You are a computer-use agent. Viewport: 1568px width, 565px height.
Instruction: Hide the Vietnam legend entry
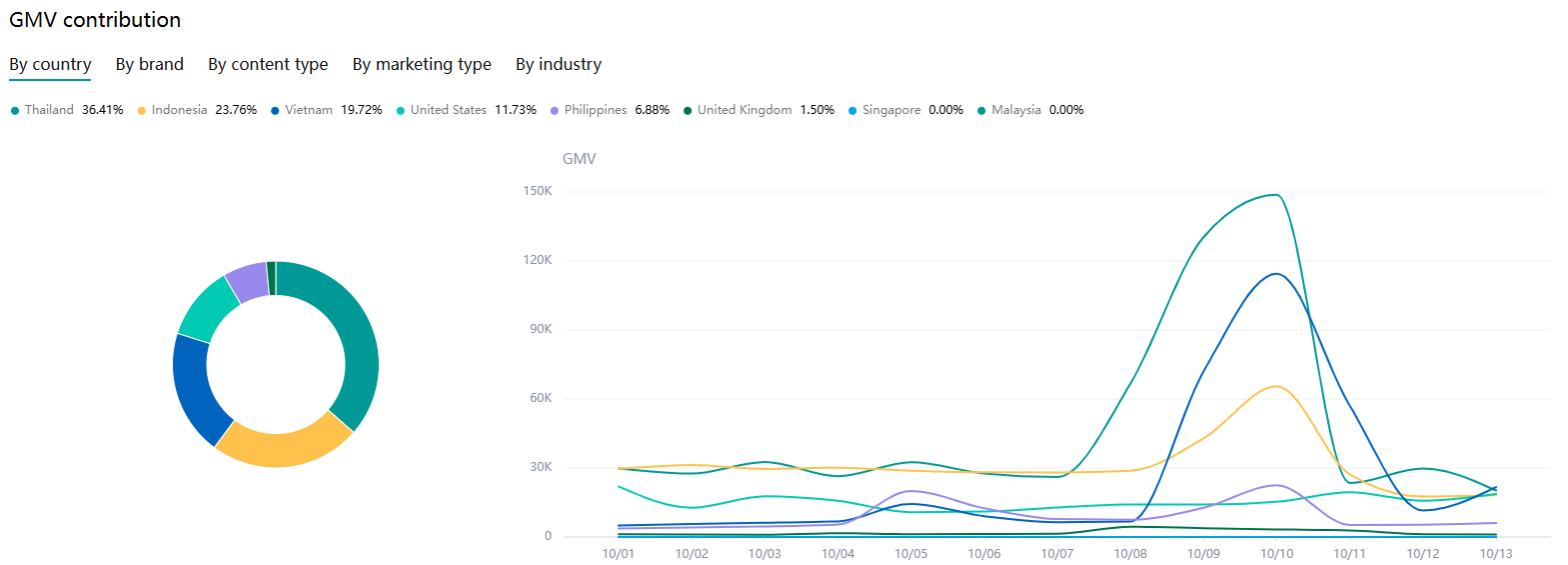click(x=308, y=110)
